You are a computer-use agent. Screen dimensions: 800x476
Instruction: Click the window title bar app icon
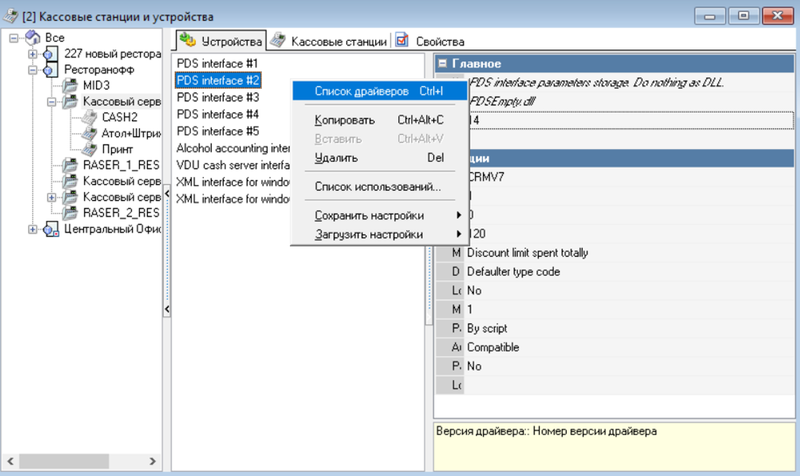11,16
